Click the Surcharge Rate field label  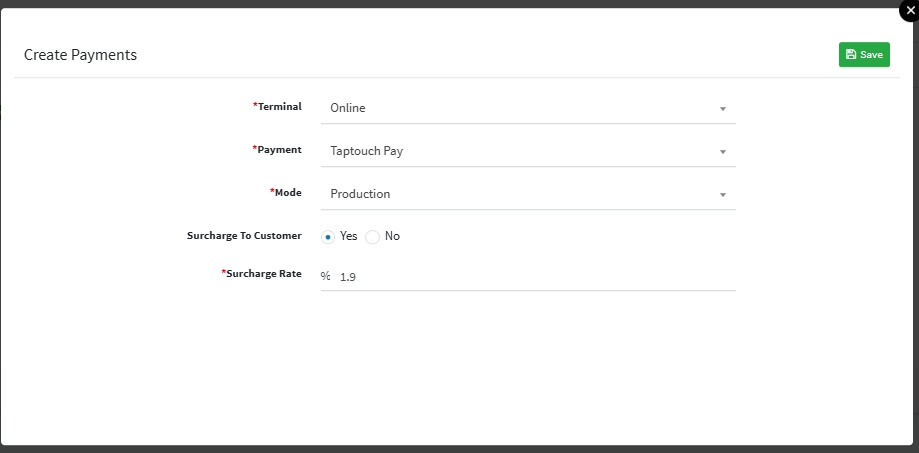pyautogui.click(x=263, y=273)
